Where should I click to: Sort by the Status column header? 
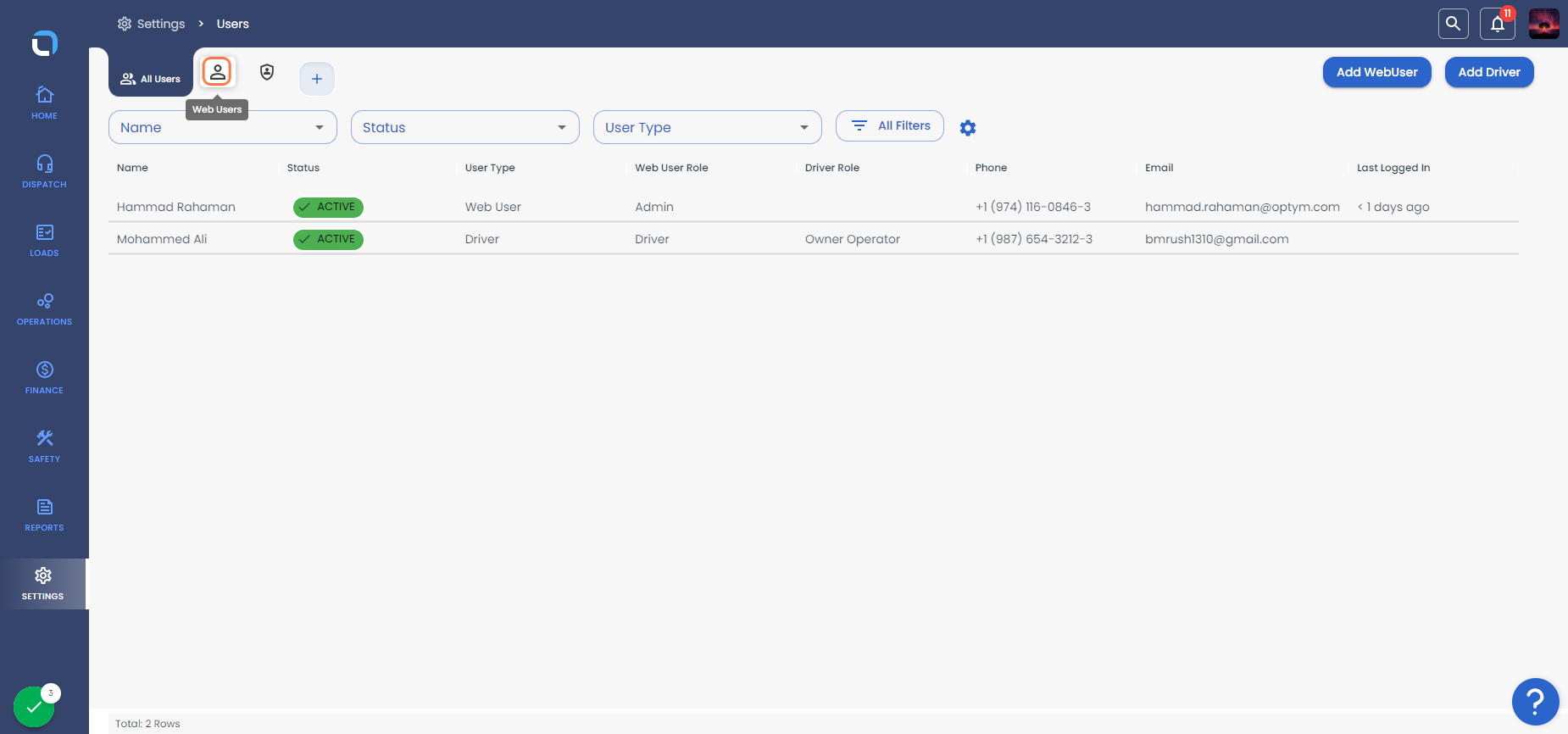tap(303, 168)
